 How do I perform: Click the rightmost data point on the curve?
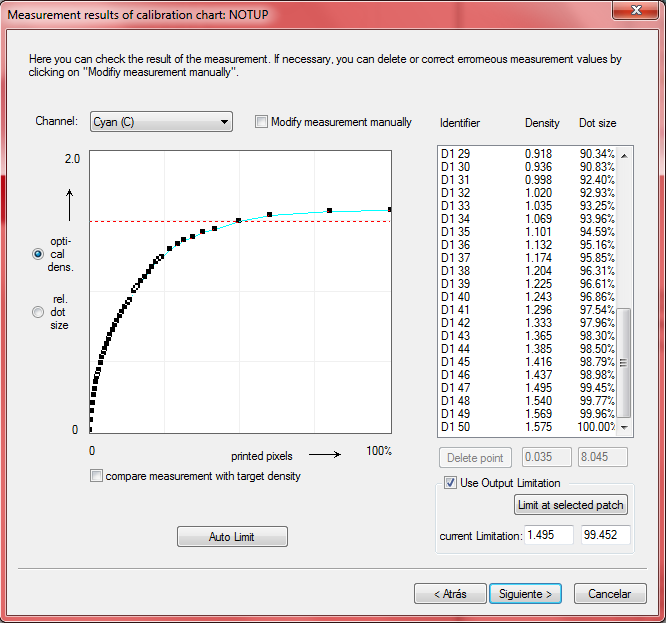pos(389,210)
